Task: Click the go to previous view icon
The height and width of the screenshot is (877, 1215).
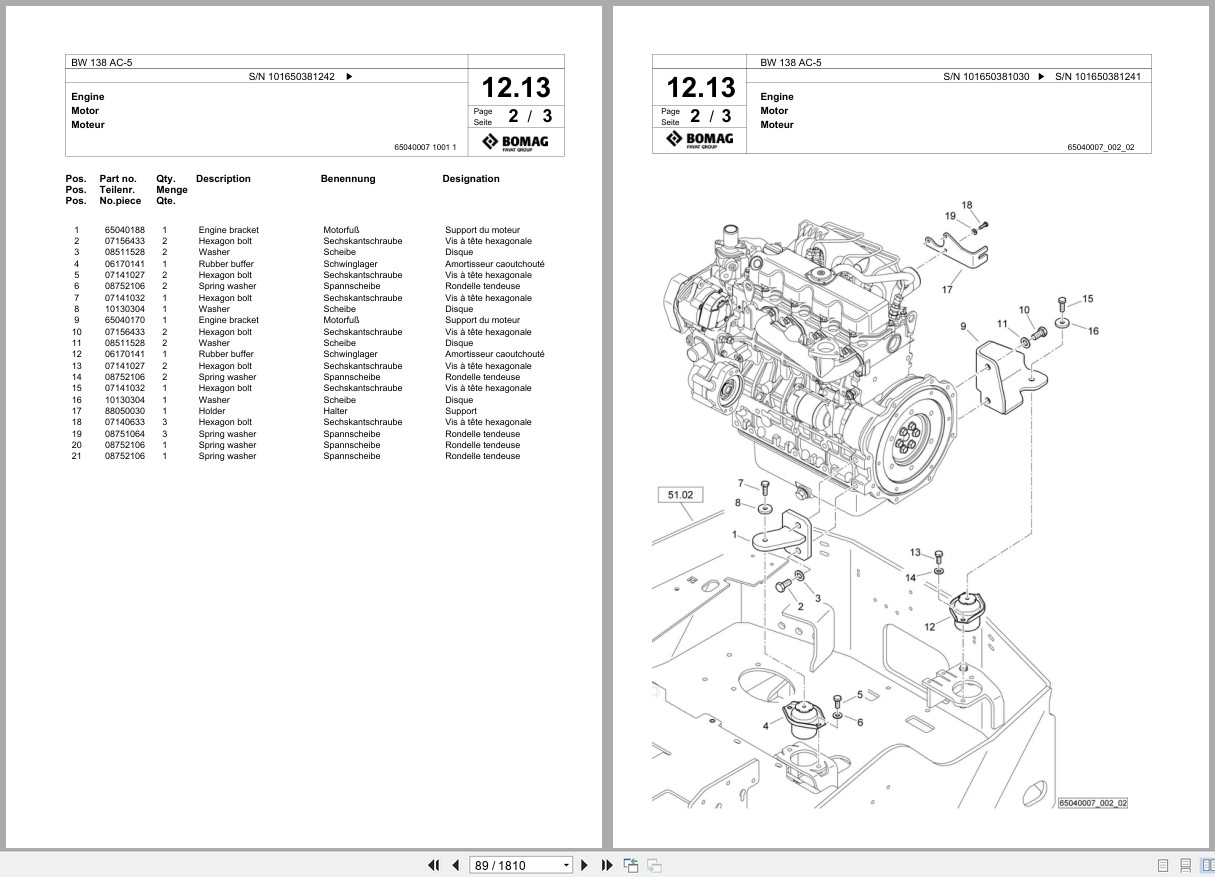Action: click(x=631, y=865)
